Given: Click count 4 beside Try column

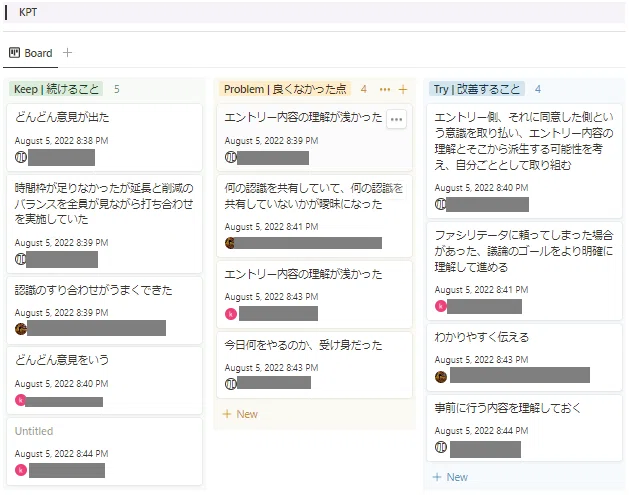Looking at the screenshot, I should [538, 89].
